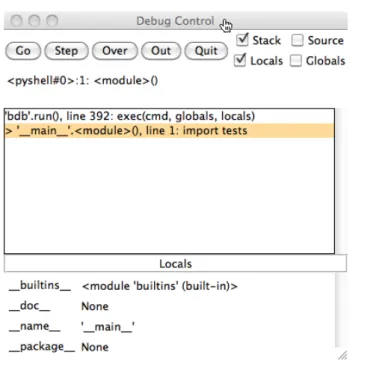Uncheck the Locals checkbox

pos(240,60)
